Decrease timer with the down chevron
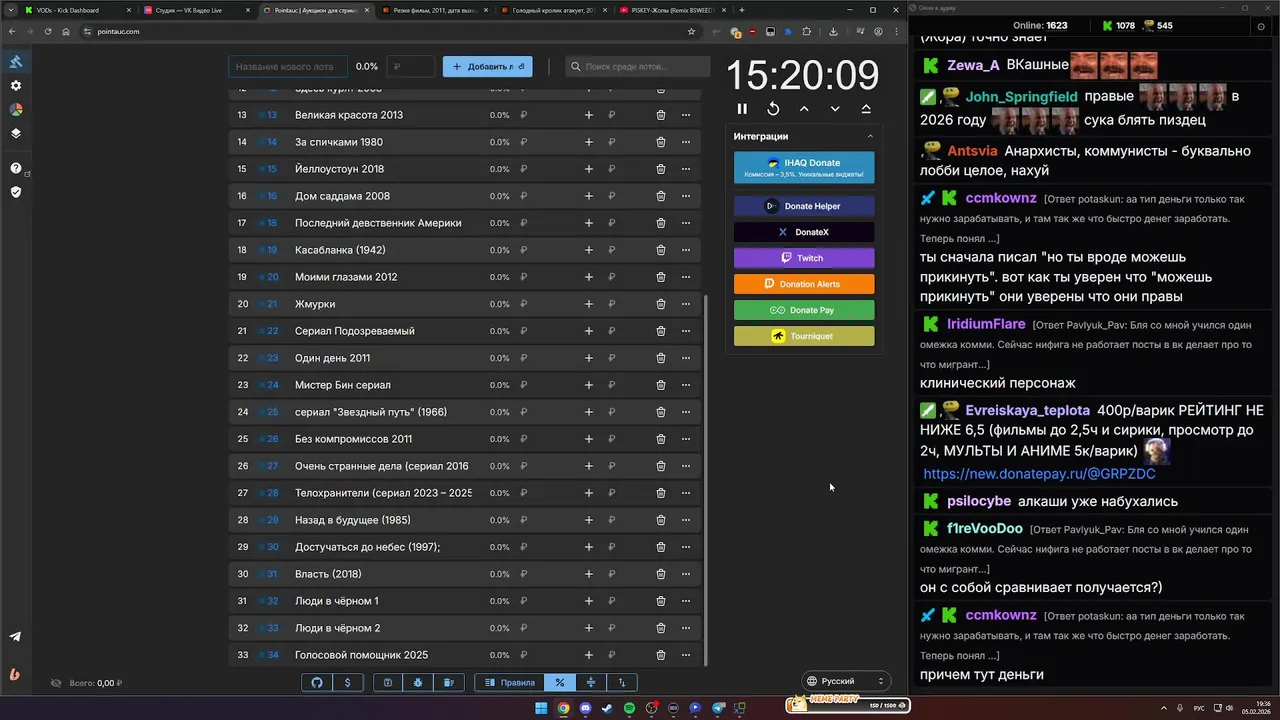The height and width of the screenshot is (720, 1280). (835, 109)
